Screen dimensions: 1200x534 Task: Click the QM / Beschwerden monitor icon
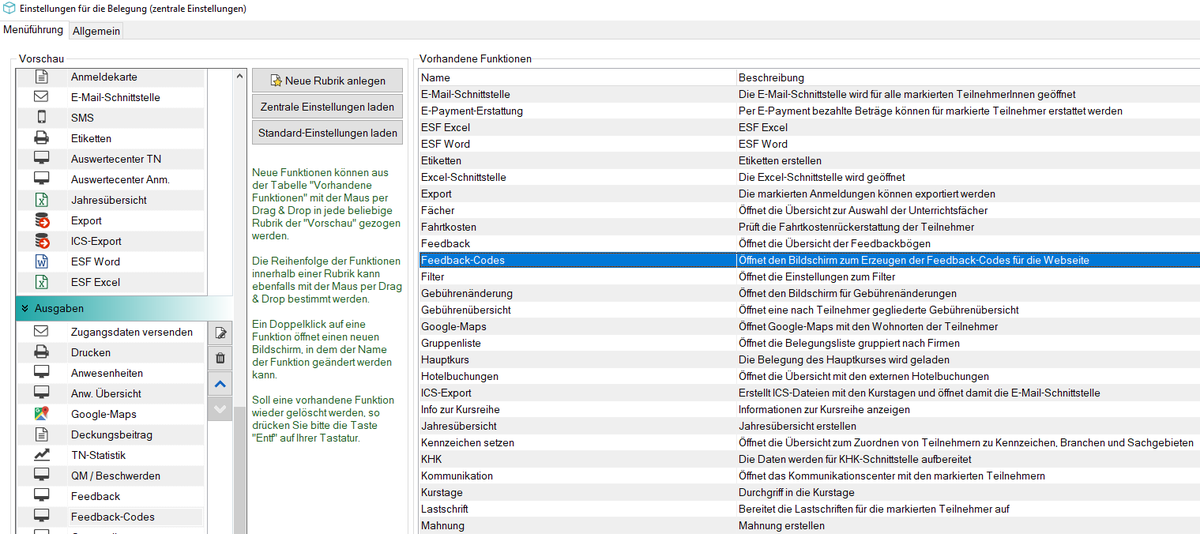(x=42, y=475)
